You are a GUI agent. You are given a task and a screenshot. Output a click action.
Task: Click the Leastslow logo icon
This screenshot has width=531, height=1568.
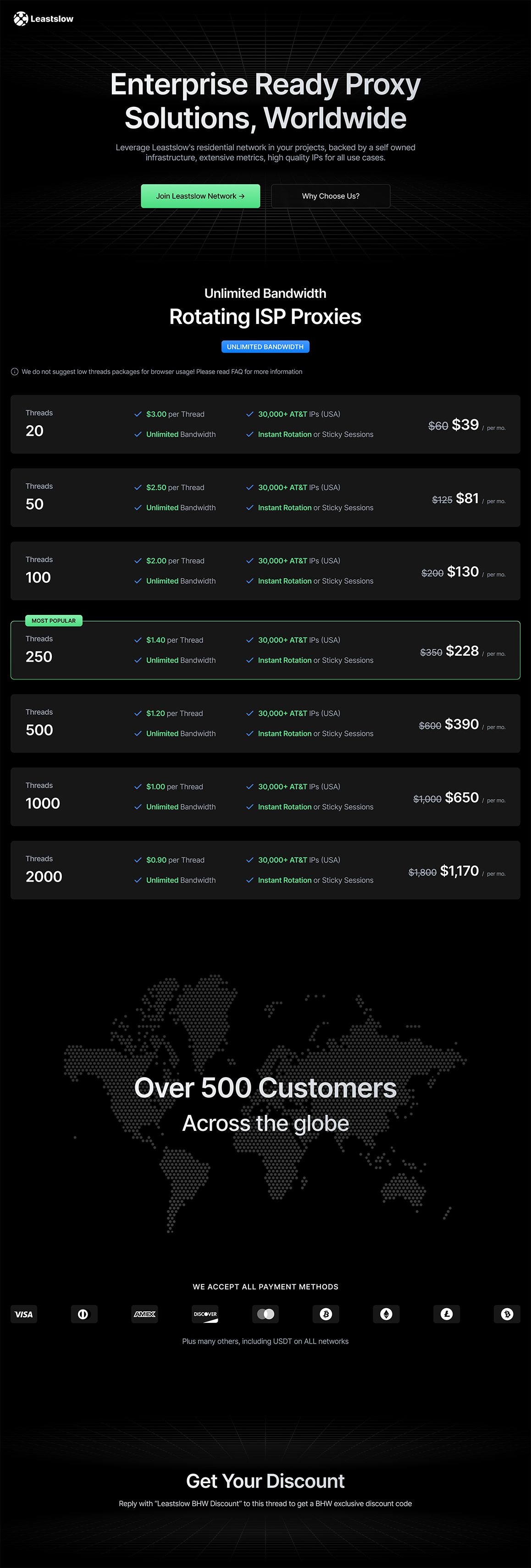(x=21, y=19)
